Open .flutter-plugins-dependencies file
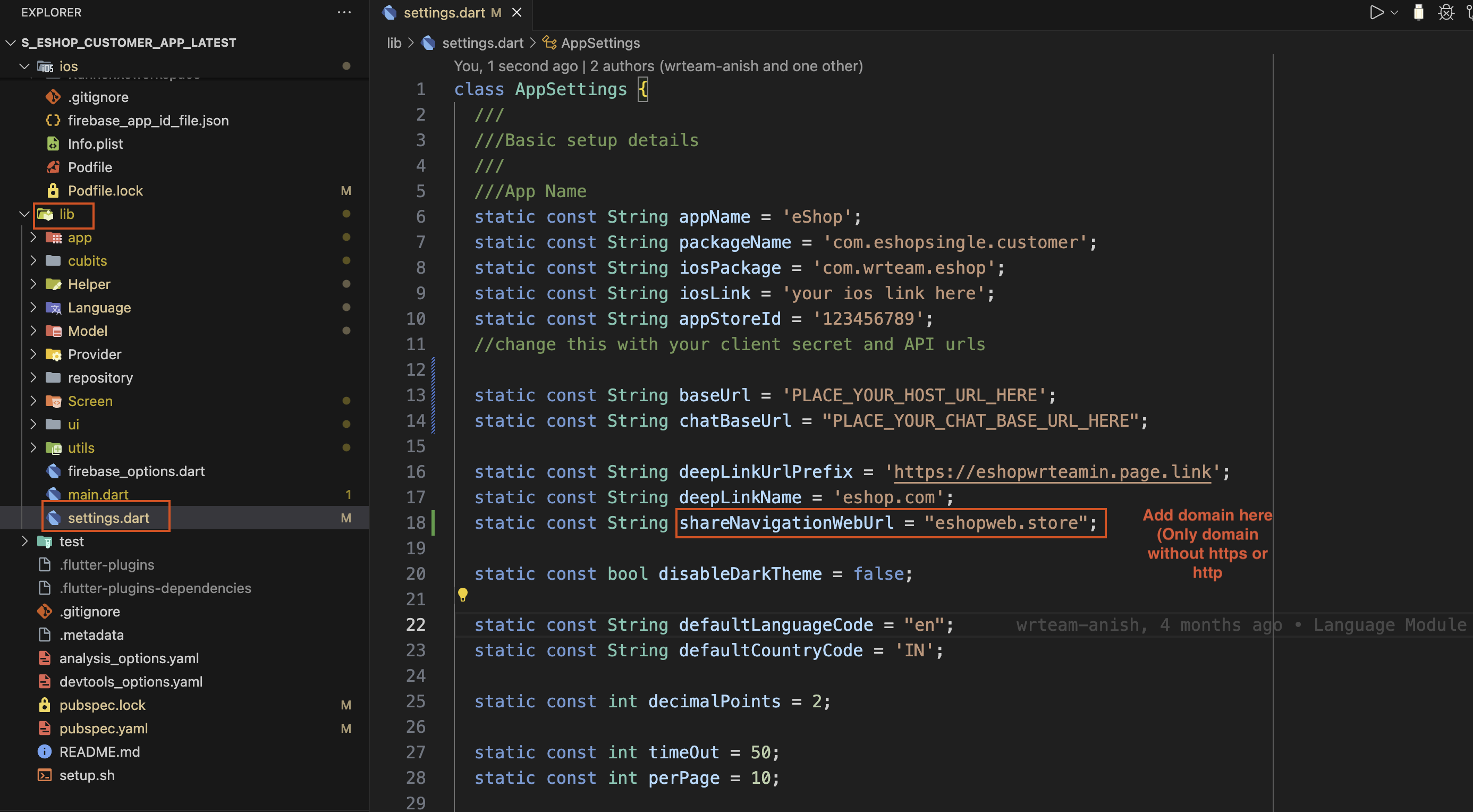1473x812 pixels. [x=155, y=588]
